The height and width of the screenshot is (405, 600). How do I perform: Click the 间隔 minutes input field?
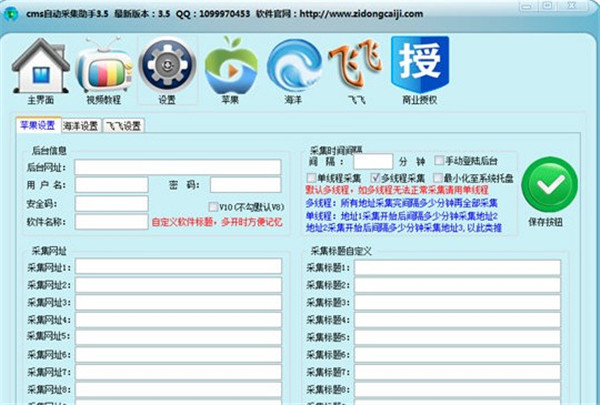point(373,161)
